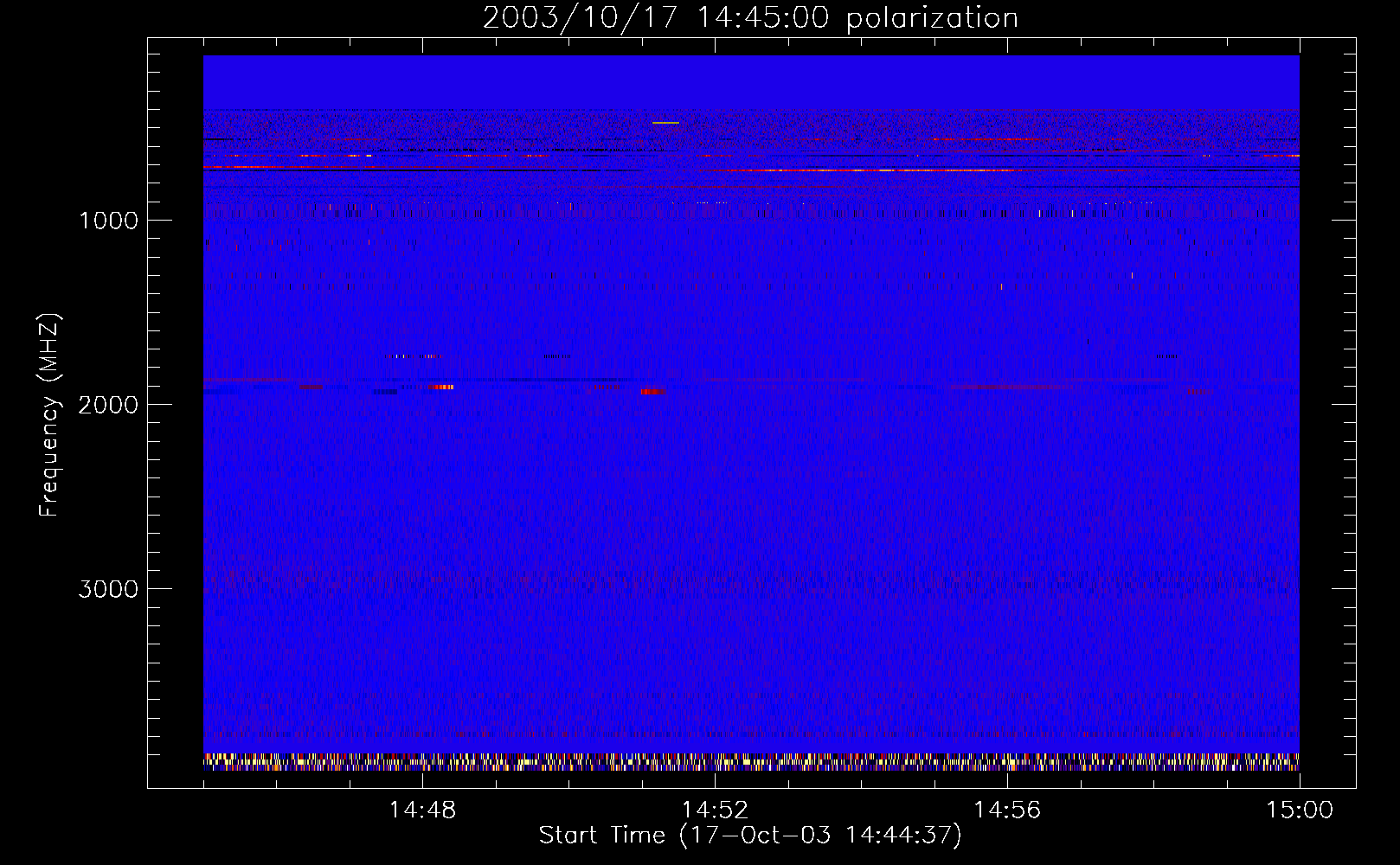This screenshot has width=1400, height=865.
Task: Select the 1000 frequency axis label
Action: click(108, 221)
